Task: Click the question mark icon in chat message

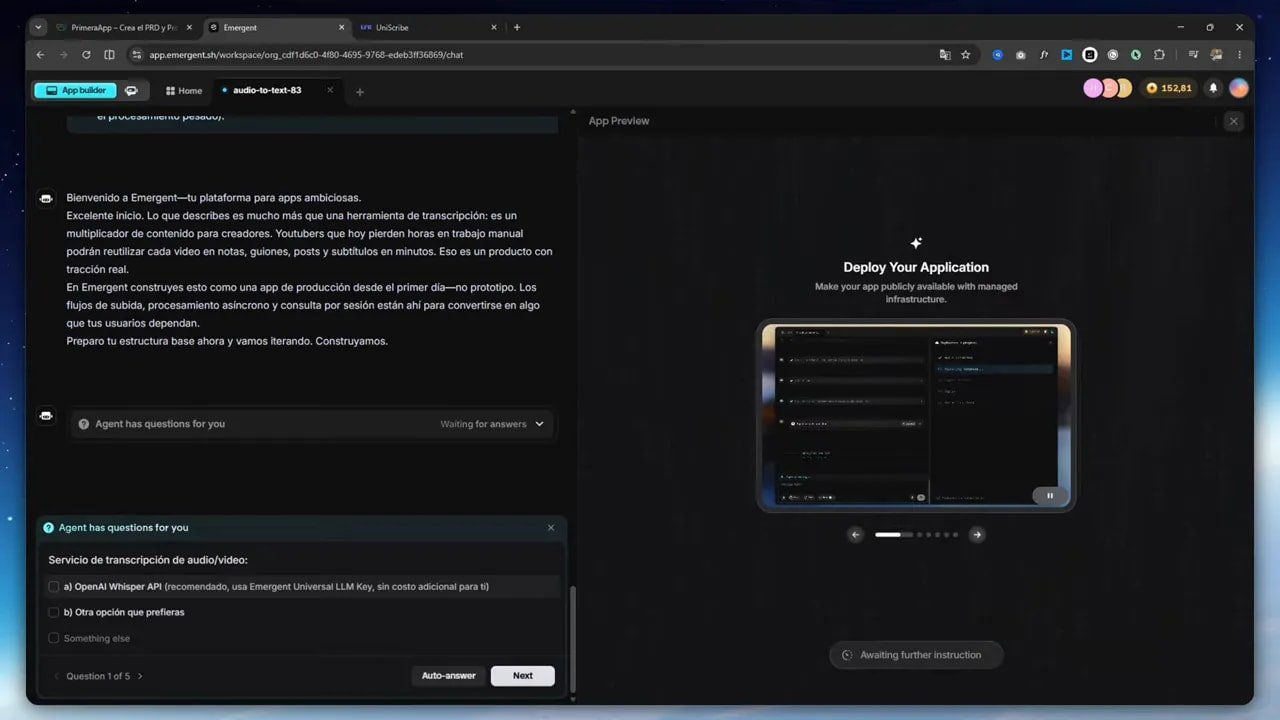Action: click(x=84, y=424)
